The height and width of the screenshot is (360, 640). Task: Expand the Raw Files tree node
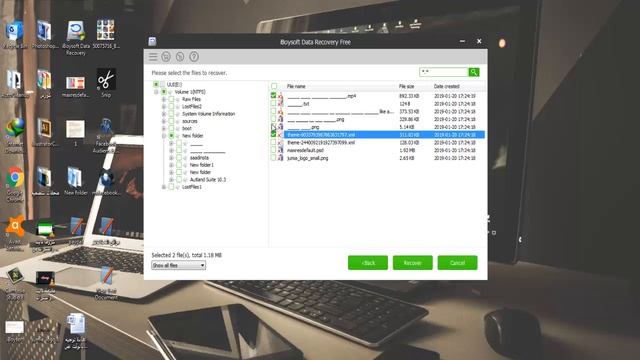164,99
